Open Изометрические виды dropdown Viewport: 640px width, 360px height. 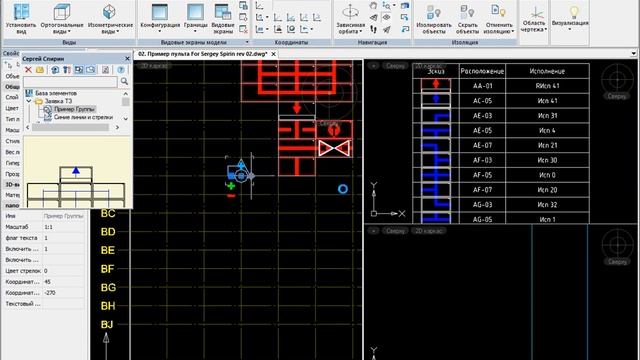point(111,28)
